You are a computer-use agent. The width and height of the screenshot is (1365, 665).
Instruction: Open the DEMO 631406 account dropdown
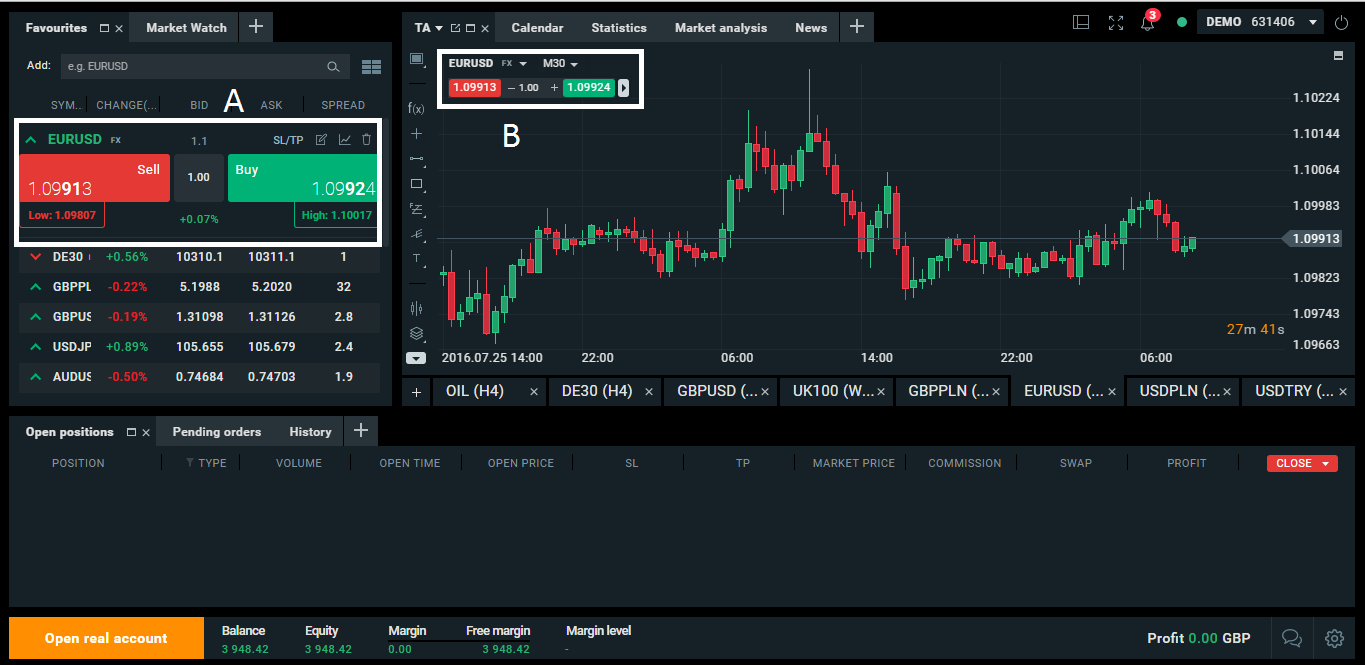tap(1263, 22)
